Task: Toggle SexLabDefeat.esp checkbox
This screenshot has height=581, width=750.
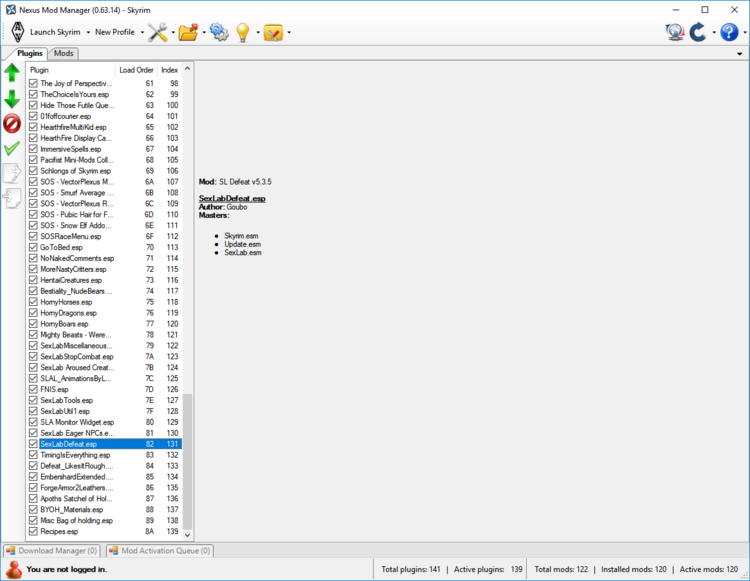Action: (33, 444)
